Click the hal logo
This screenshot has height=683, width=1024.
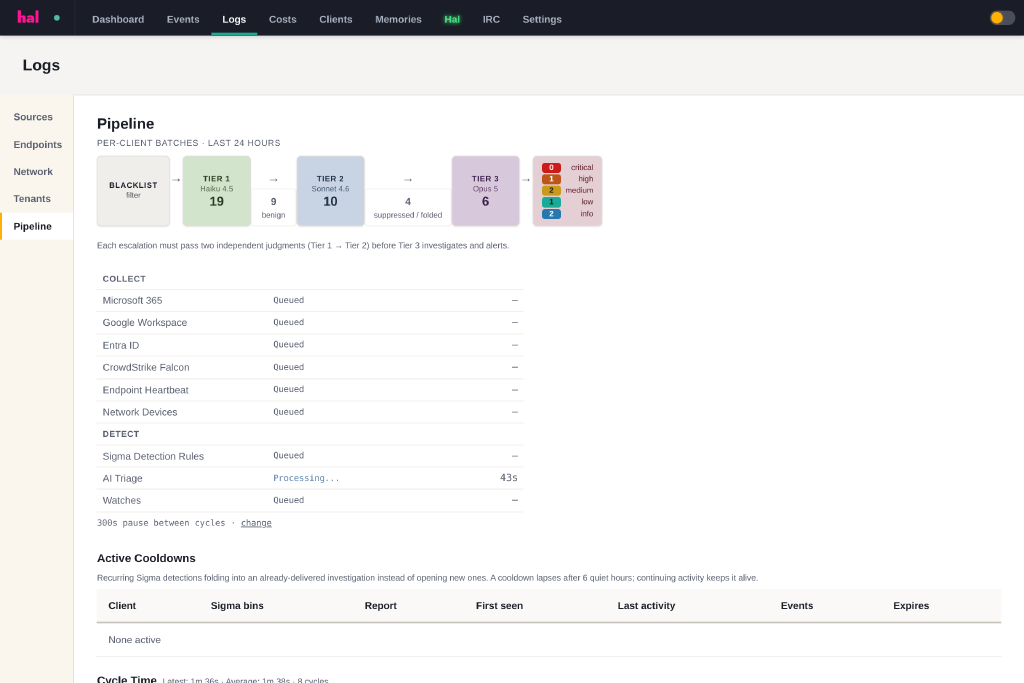[x=28, y=18]
